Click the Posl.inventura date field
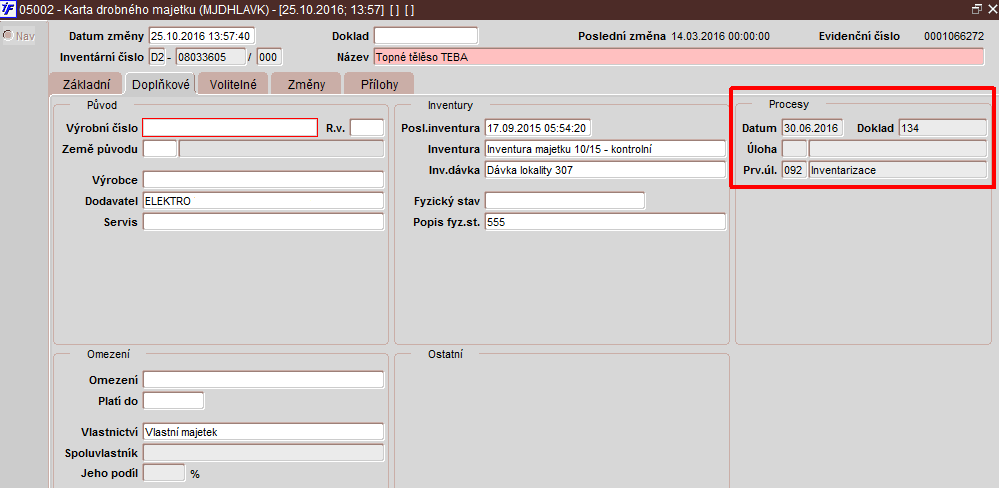 [538, 128]
